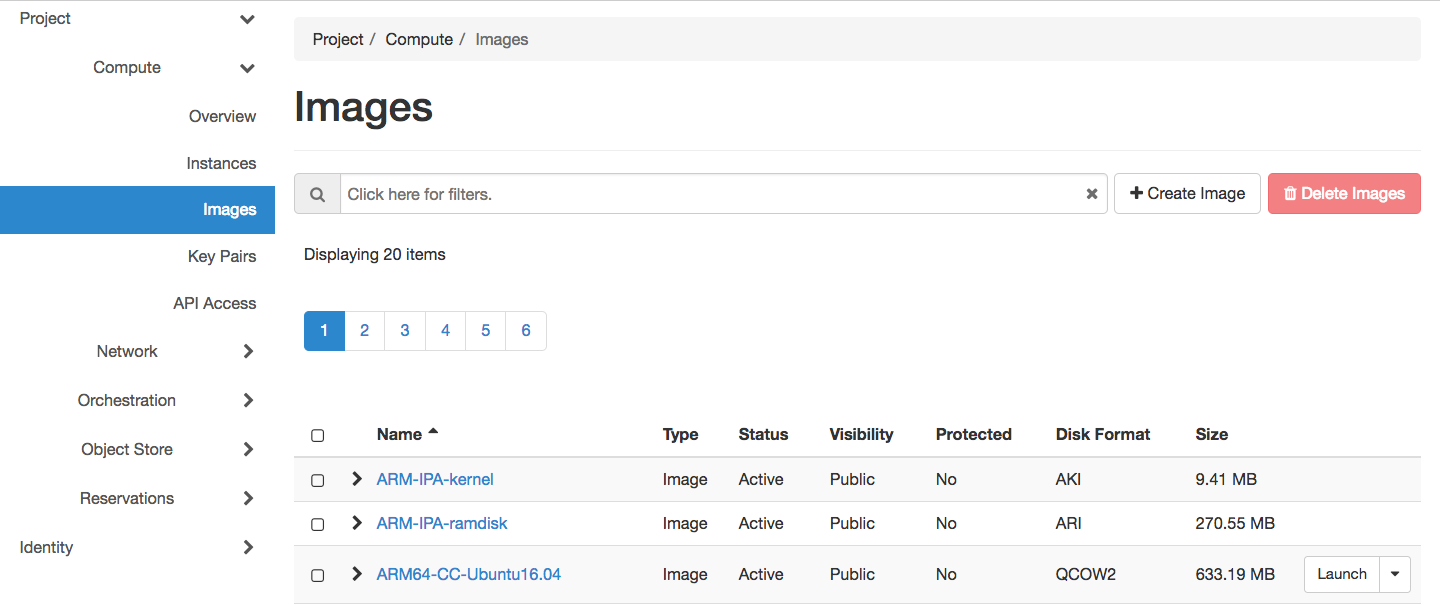Image resolution: width=1440 pixels, height=605 pixels.
Task: Go to page 2 of results
Action: click(365, 331)
